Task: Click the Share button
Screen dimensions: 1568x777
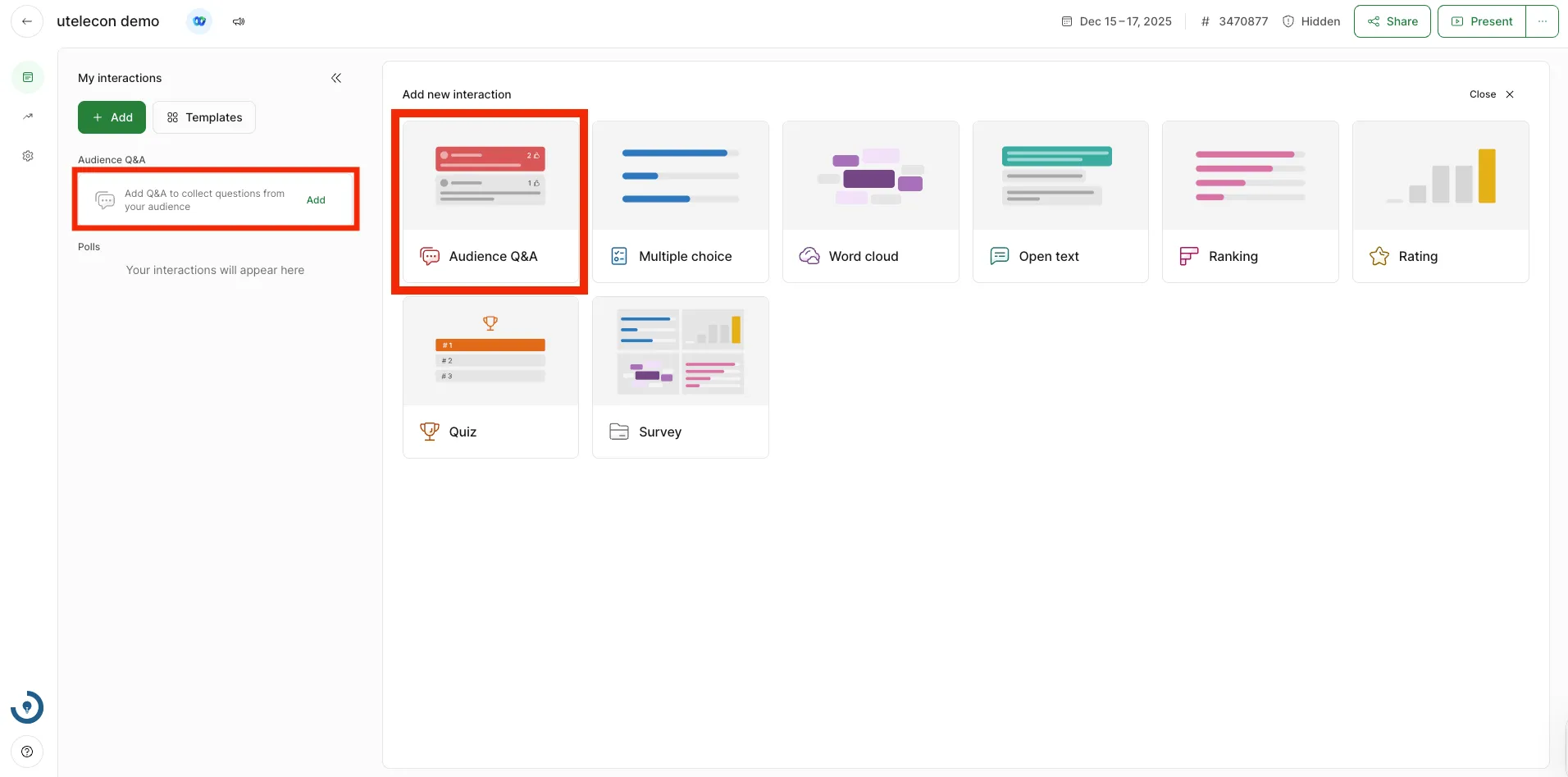Action: tap(1392, 21)
